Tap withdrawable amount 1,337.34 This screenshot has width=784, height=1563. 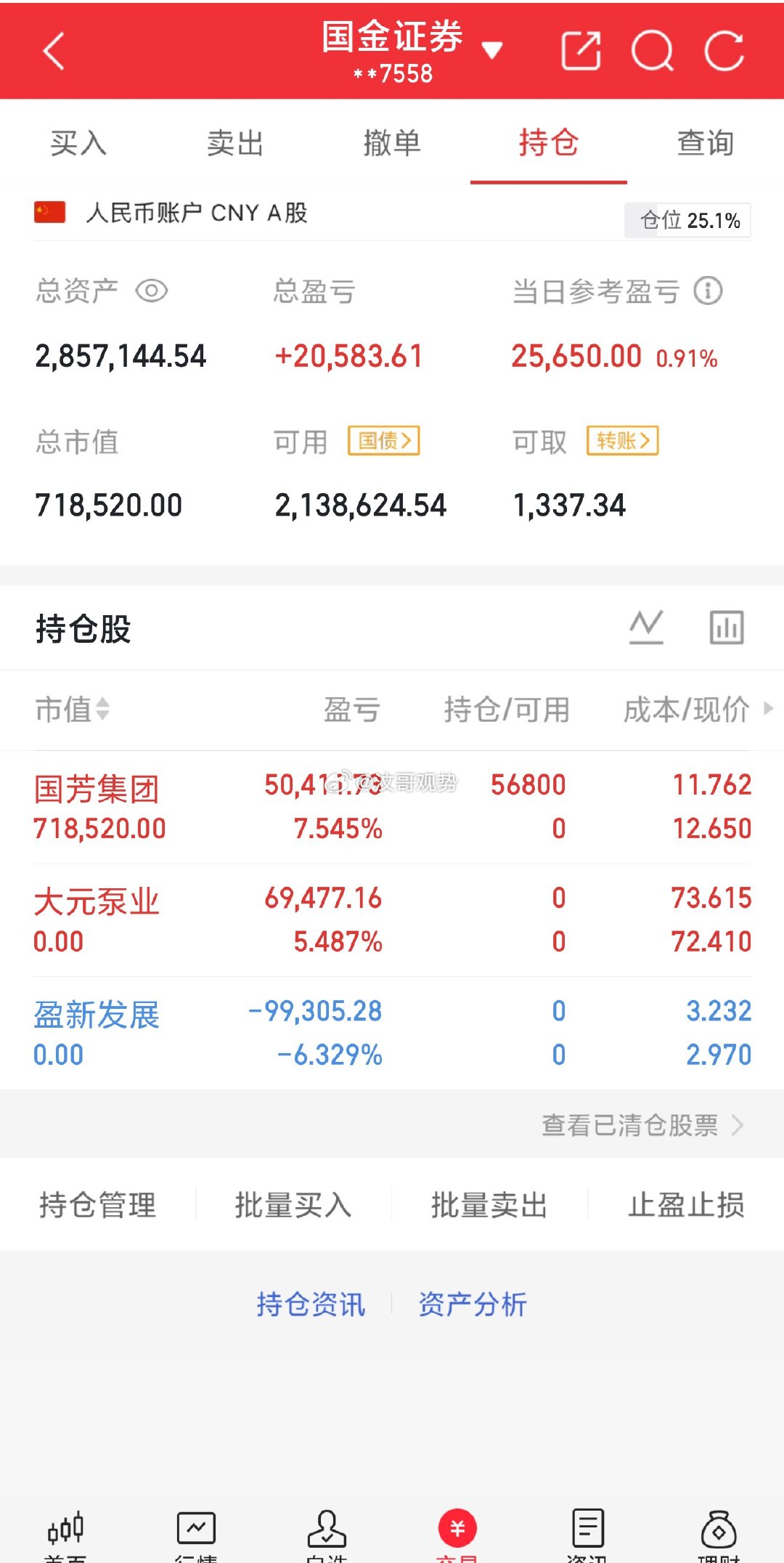click(569, 506)
